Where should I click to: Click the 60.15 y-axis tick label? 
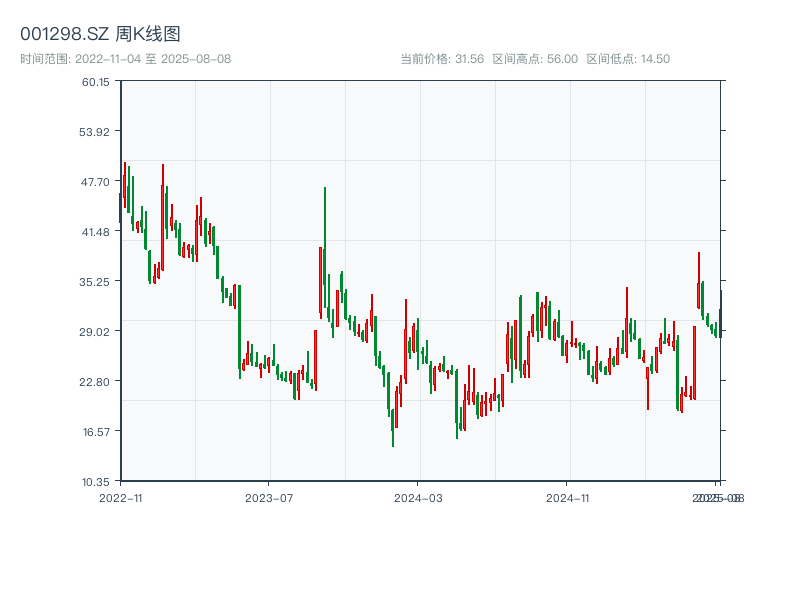pos(96,82)
